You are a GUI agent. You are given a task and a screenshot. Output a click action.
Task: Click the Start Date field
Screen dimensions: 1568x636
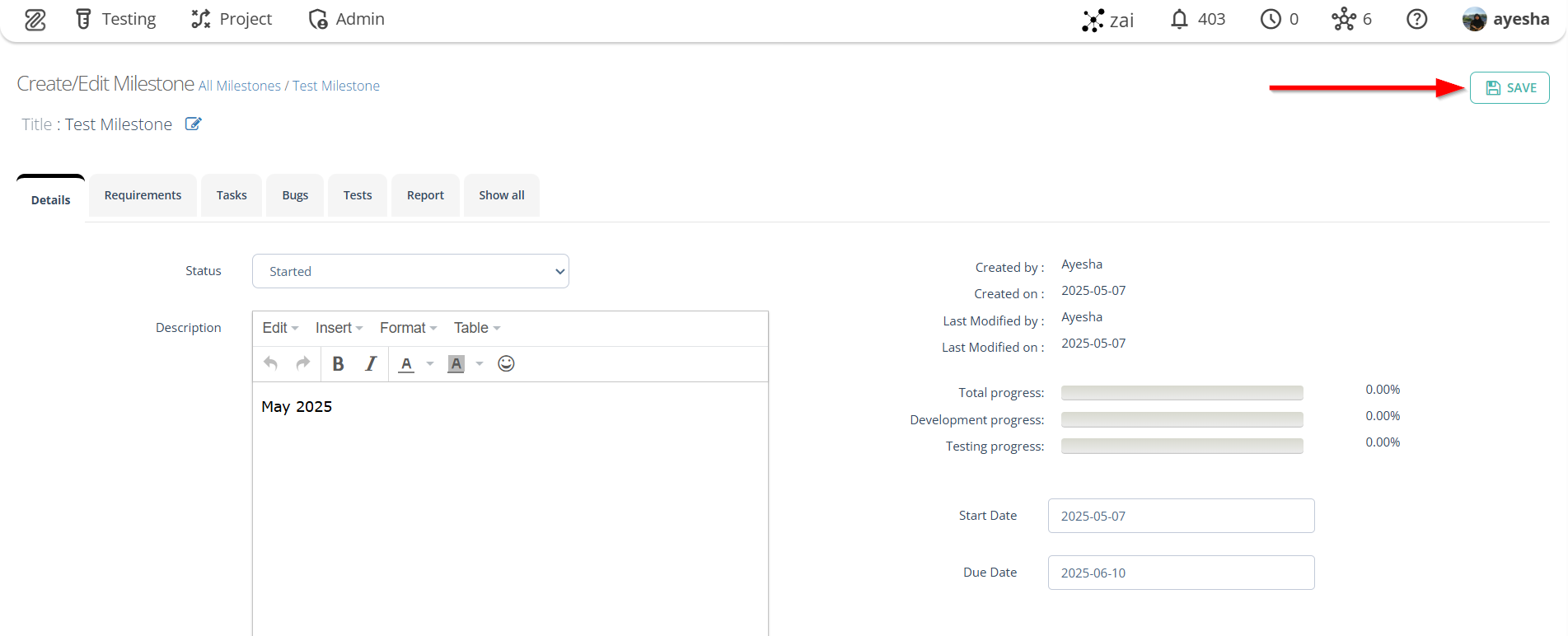[x=1182, y=516]
